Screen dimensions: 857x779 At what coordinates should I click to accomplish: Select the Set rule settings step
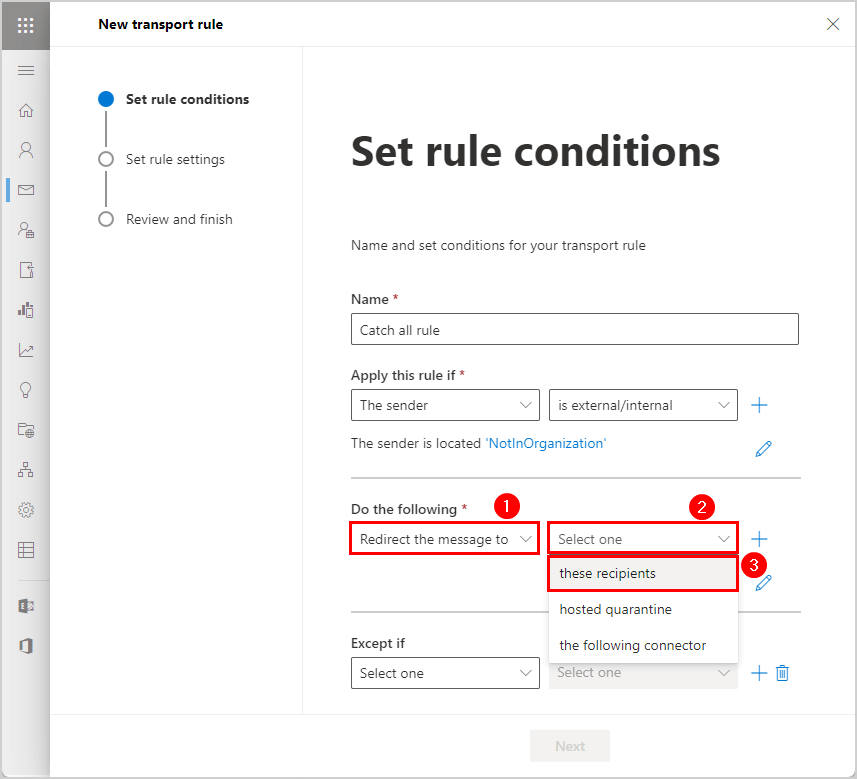click(175, 159)
